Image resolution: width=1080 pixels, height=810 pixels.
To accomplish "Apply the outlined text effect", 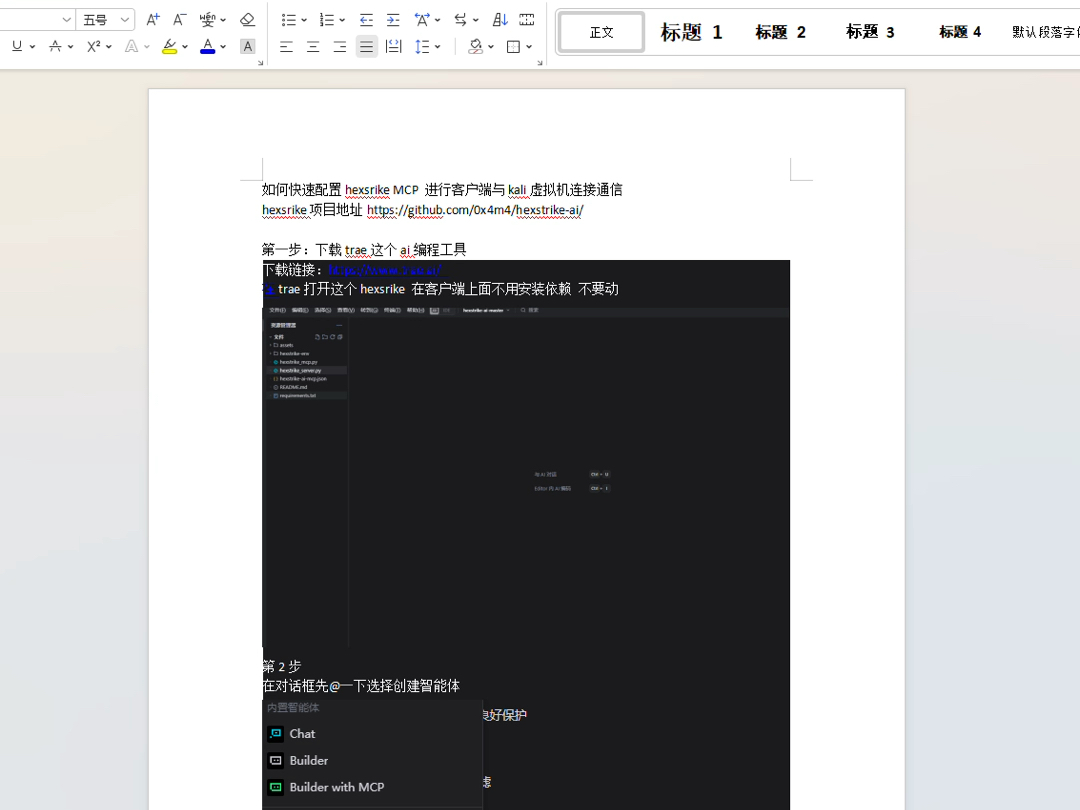I will click(x=131, y=46).
